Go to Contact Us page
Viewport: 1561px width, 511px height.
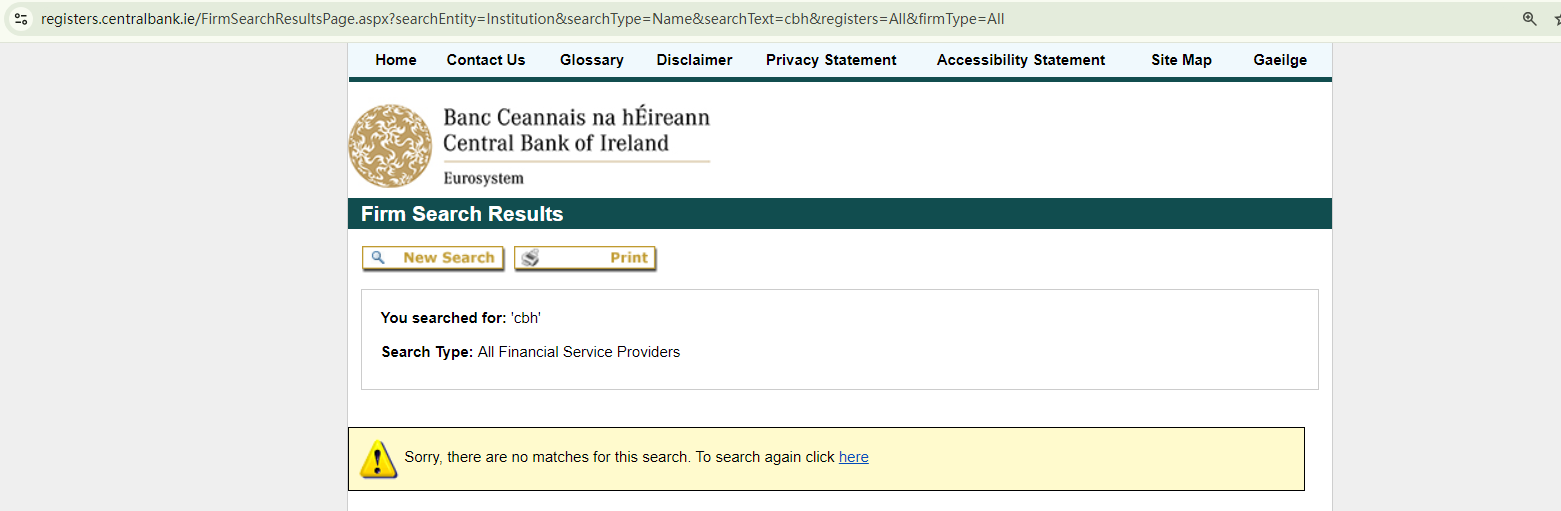pyautogui.click(x=486, y=60)
